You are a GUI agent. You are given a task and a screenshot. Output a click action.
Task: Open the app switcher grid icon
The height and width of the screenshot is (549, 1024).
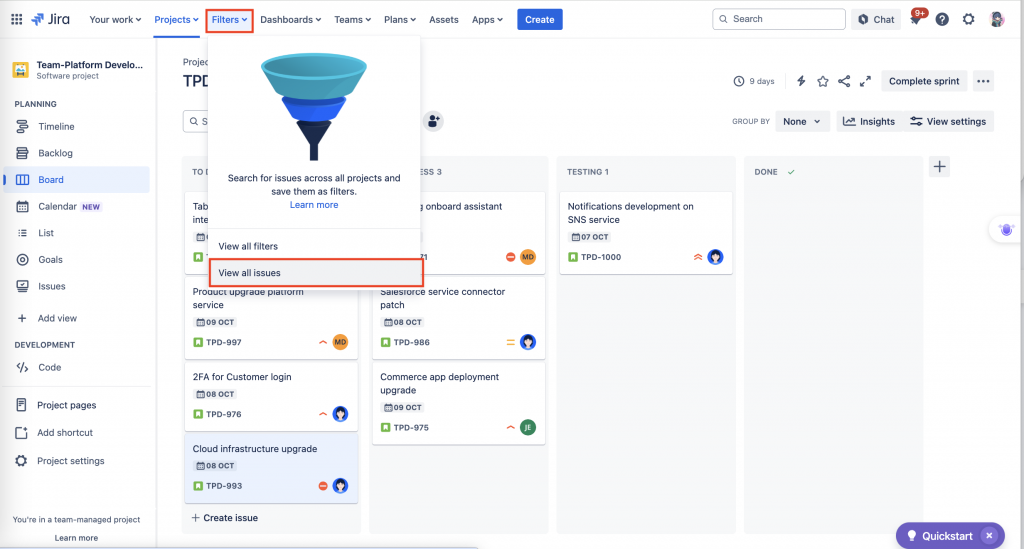(x=17, y=20)
